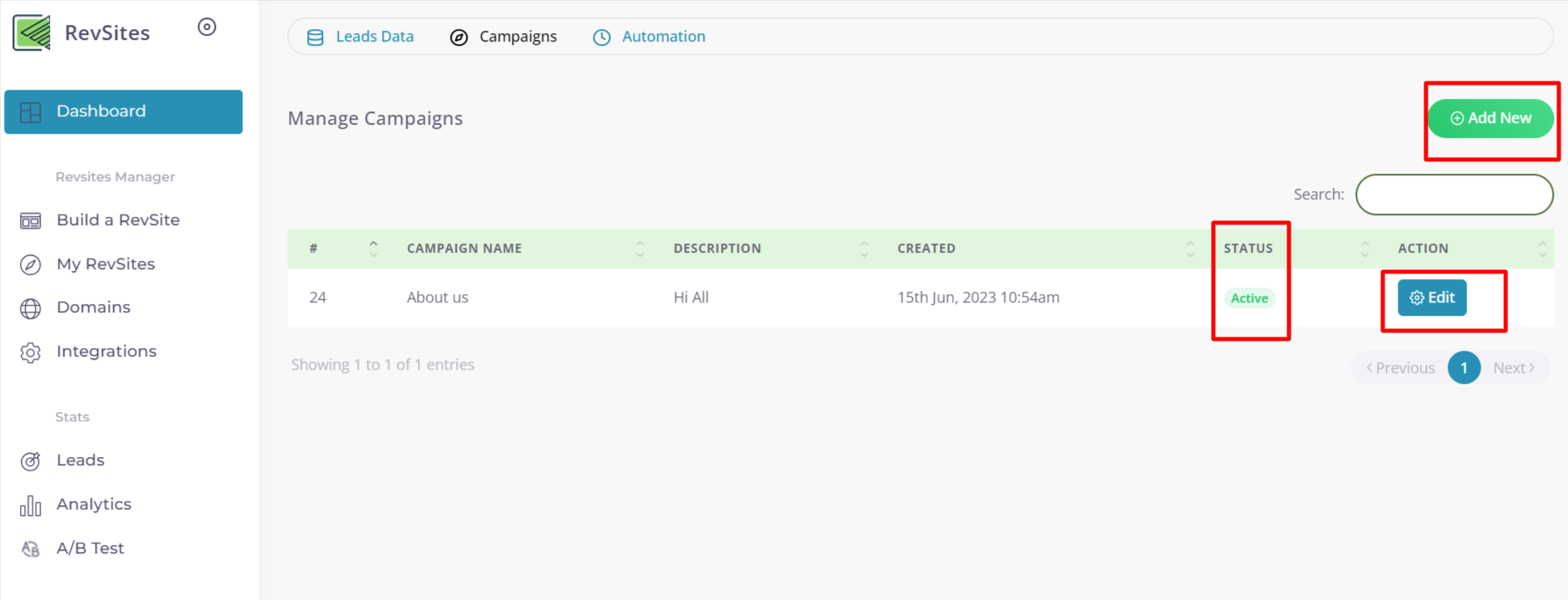Click the RevSites logo icon
1568x600 pixels.
32,33
